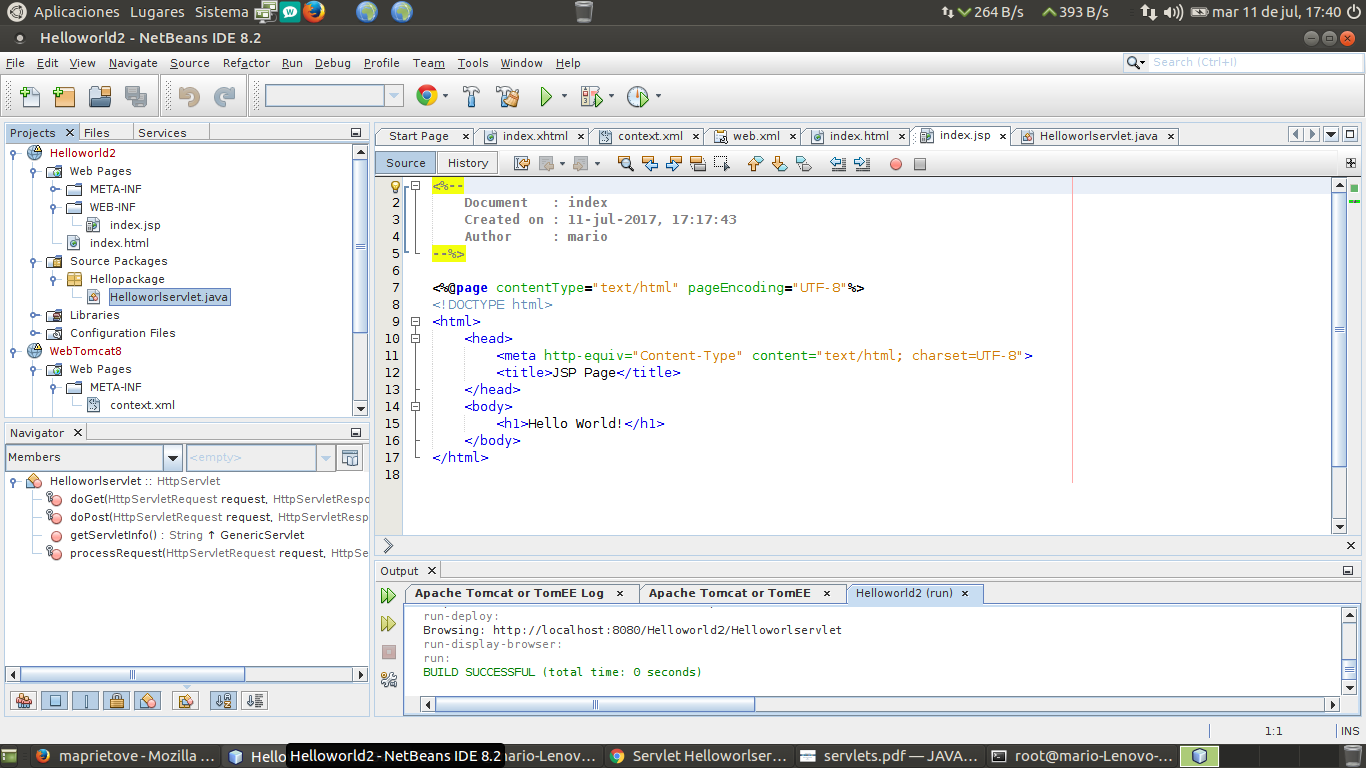Collapse the Helloworld2 project node
The width and height of the screenshot is (1366, 768).
(x=15, y=153)
